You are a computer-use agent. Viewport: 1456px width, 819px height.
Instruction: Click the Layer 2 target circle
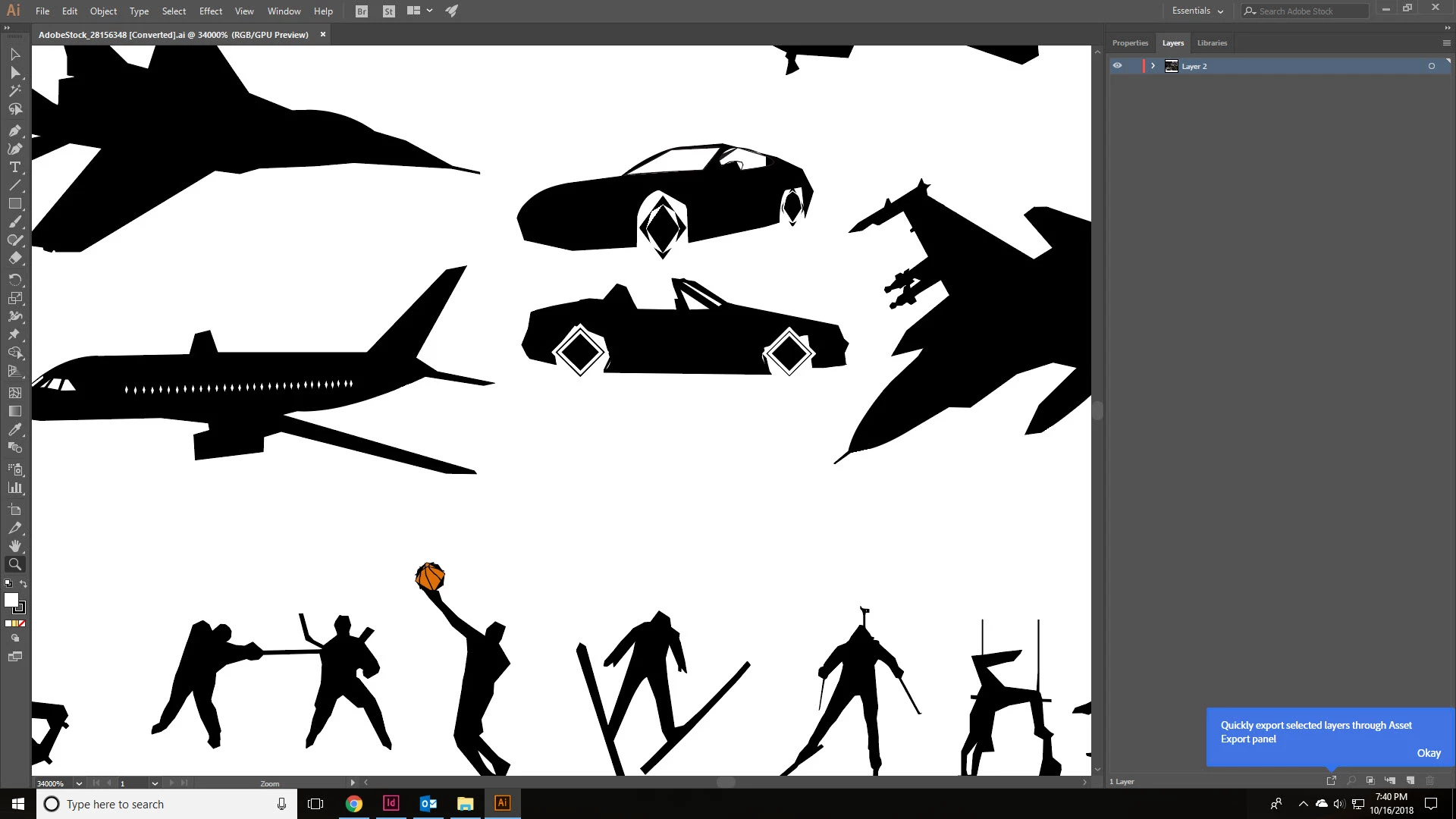click(1432, 66)
